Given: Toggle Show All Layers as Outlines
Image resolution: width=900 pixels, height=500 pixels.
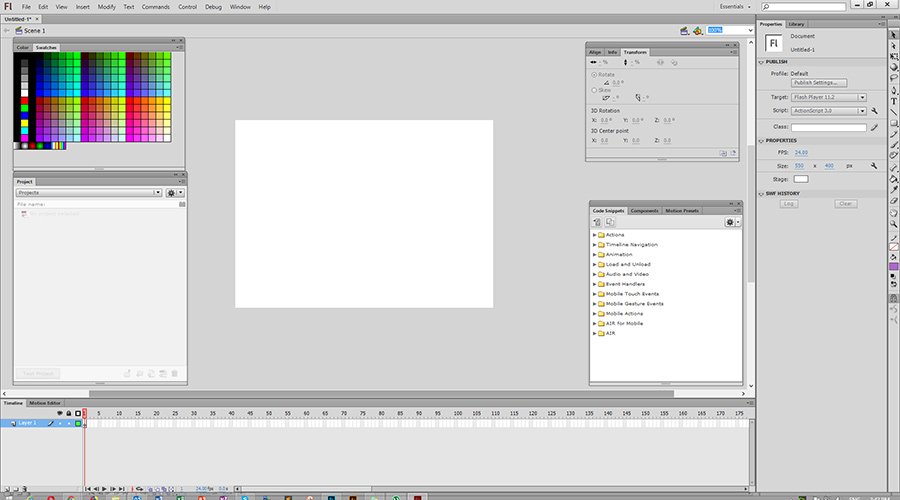Looking at the screenshot, I should click(x=77, y=413).
